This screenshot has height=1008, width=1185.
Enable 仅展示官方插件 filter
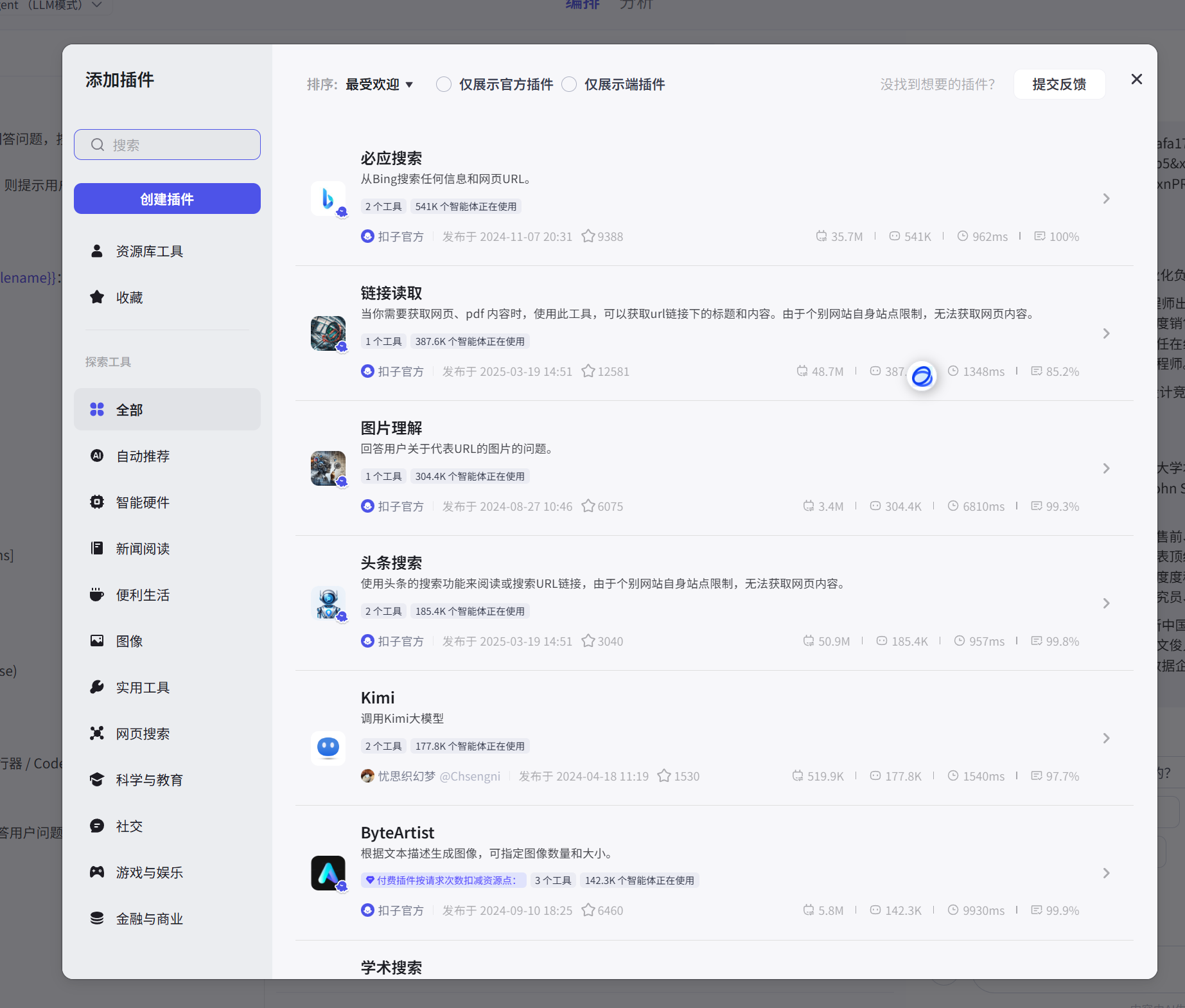click(443, 84)
